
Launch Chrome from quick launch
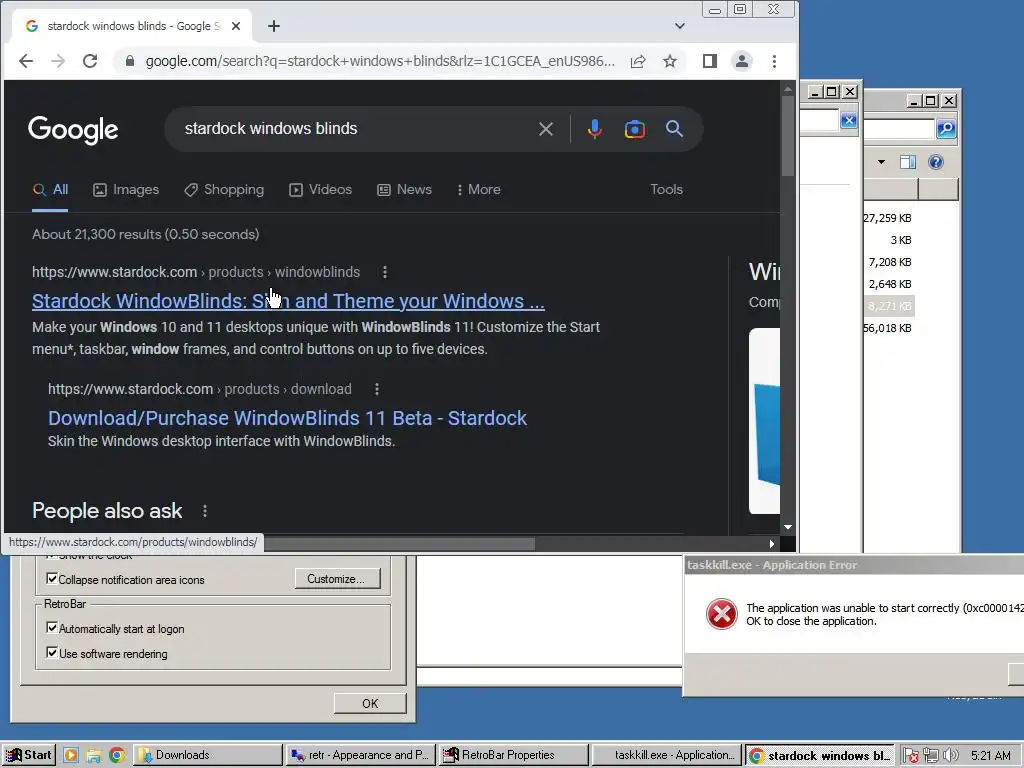(x=117, y=756)
